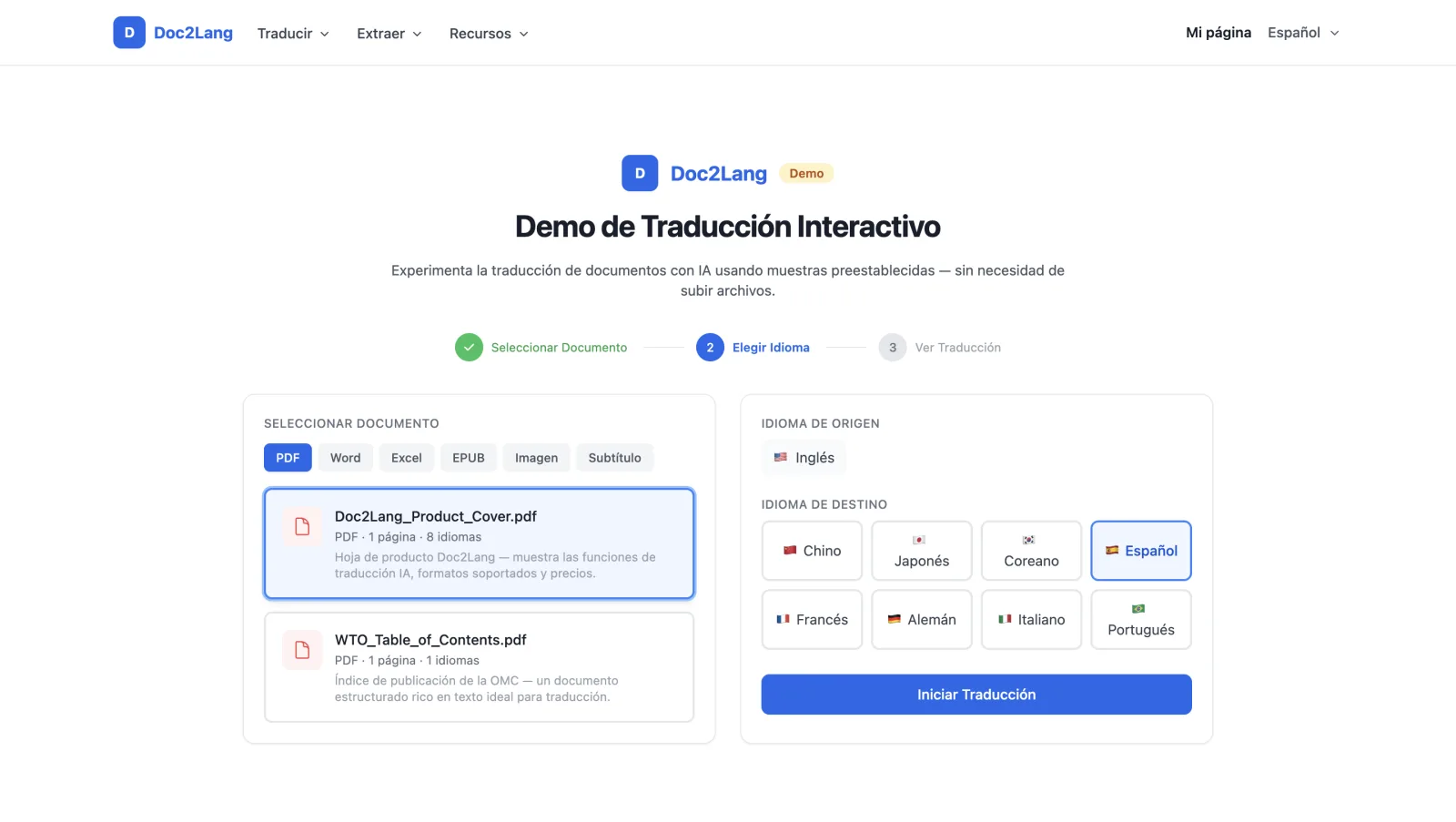This screenshot has height=822, width=1456.
Task: Select the Doc2Lang_Product_Cover.pdf document card
Action: tap(480, 543)
